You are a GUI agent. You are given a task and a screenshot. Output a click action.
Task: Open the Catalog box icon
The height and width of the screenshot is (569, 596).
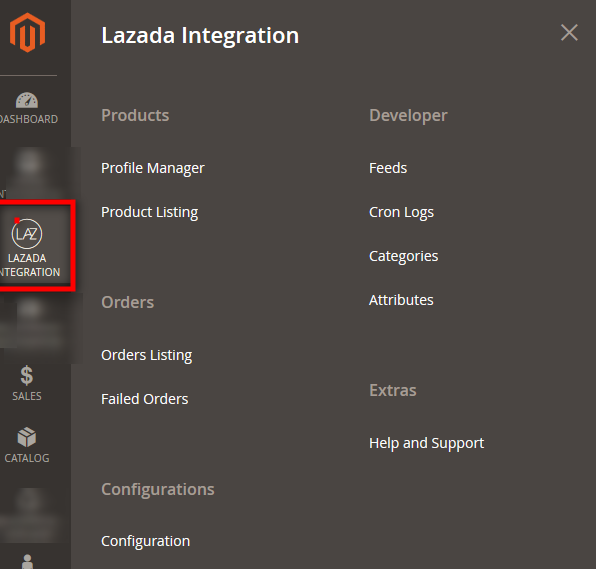pos(27,437)
